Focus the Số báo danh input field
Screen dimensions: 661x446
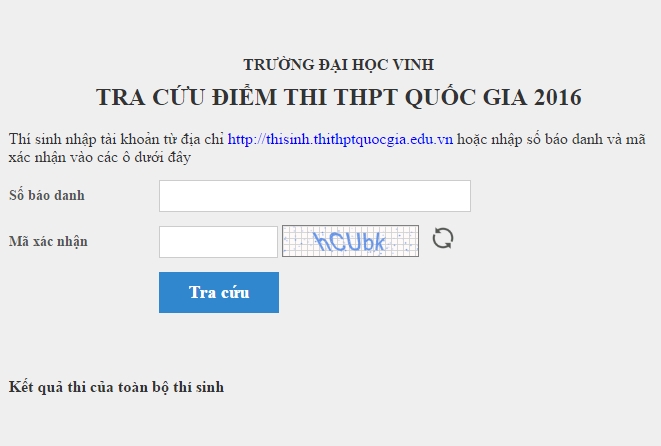315,196
